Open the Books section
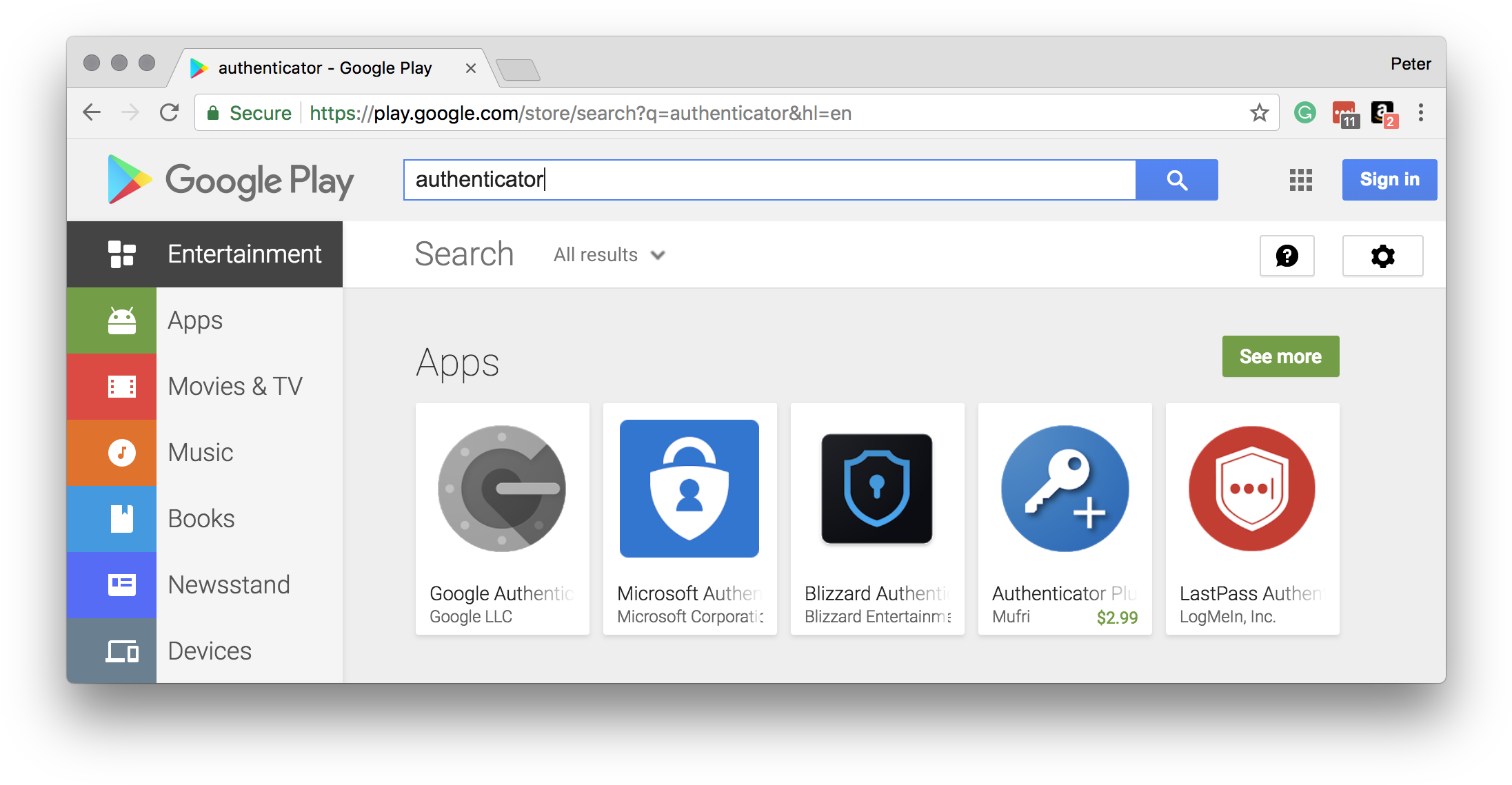 click(201, 518)
